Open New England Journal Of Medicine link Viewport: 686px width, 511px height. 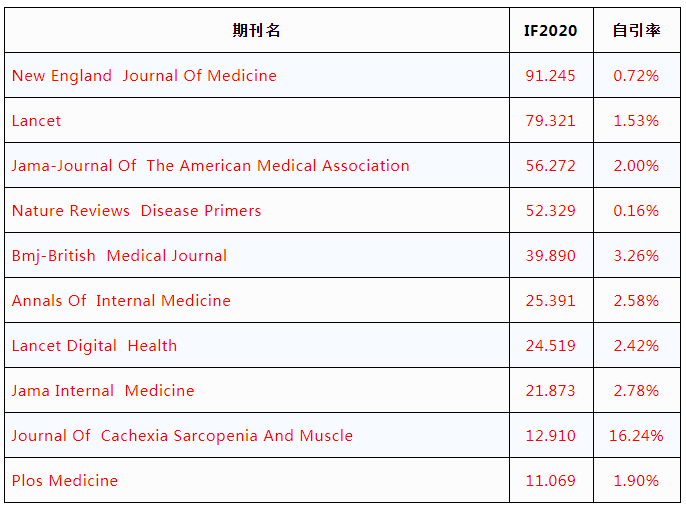[144, 76]
